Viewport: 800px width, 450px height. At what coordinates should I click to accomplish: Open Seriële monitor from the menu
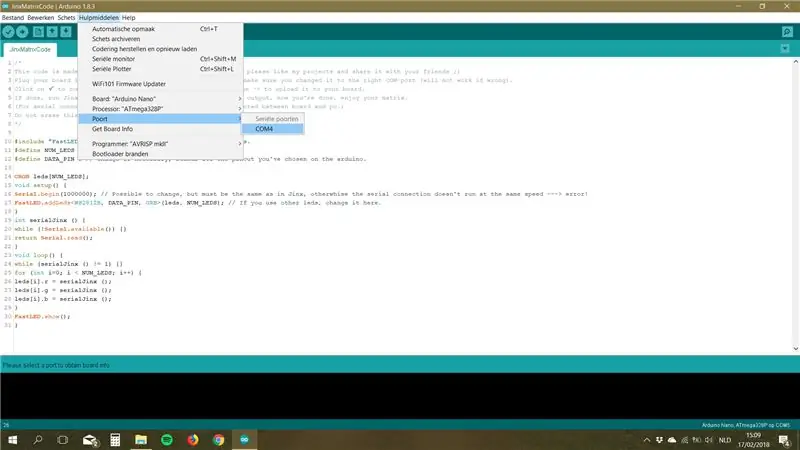pyautogui.click(x=160, y=59)
